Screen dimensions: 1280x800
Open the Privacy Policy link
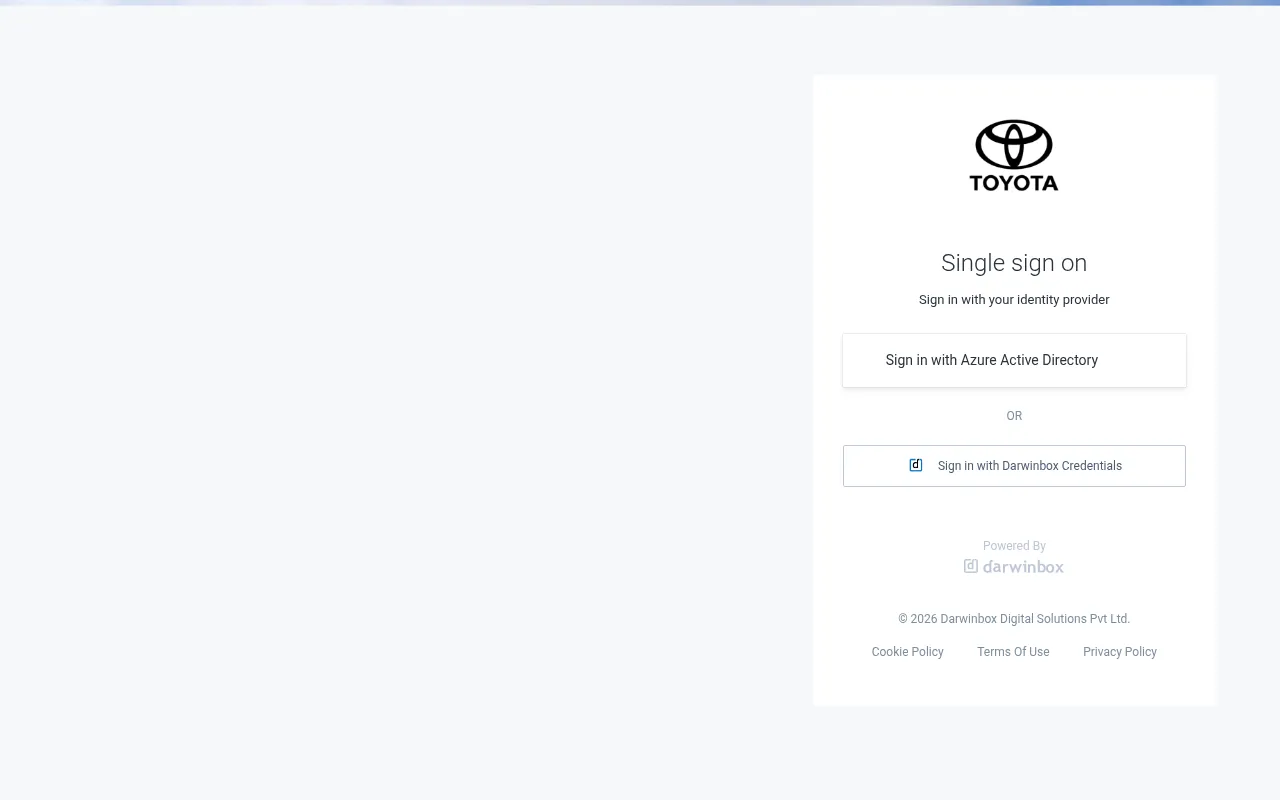1120,652
